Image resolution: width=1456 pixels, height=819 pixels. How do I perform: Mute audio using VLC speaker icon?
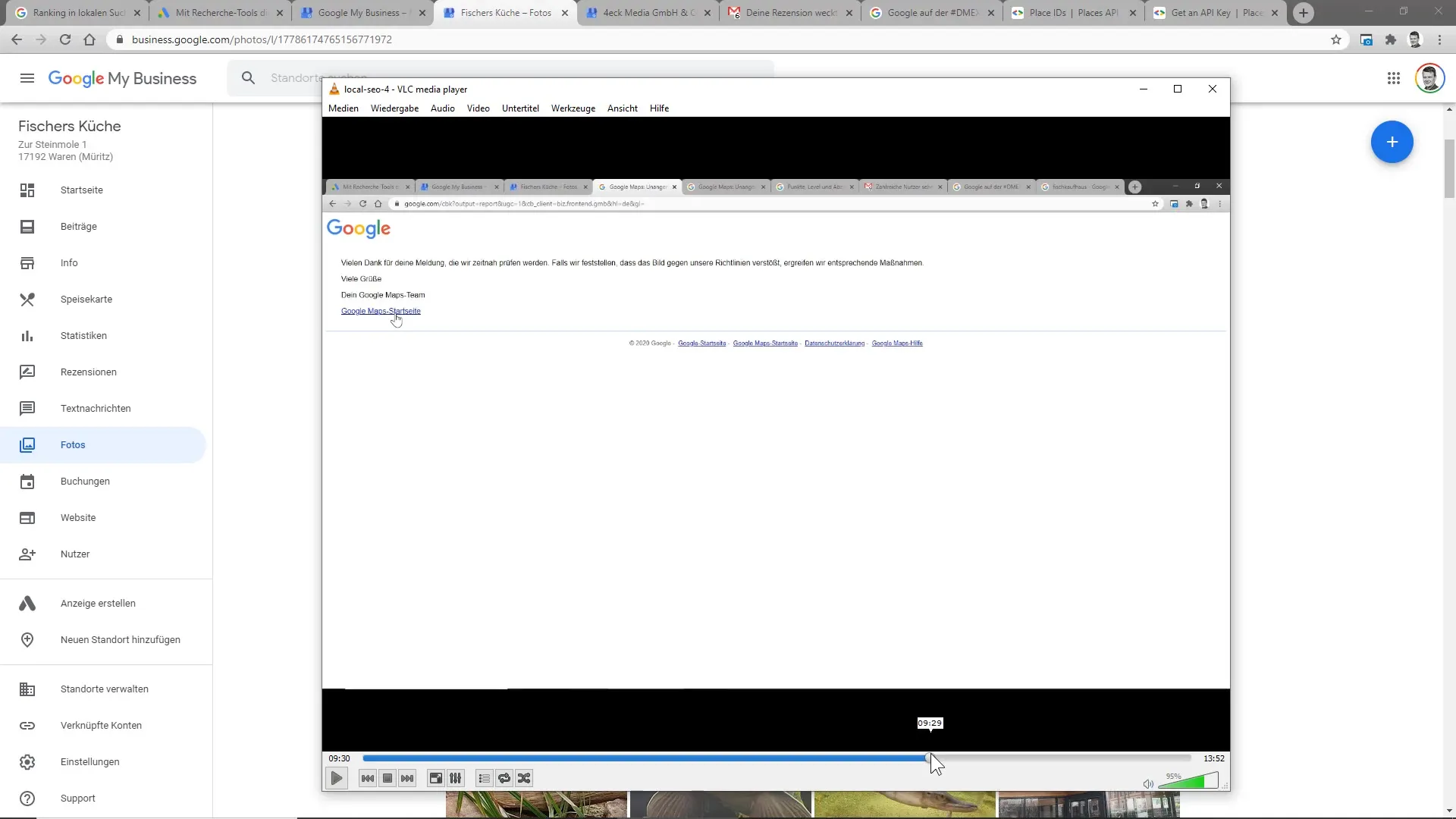click(x=1148, y=784)
